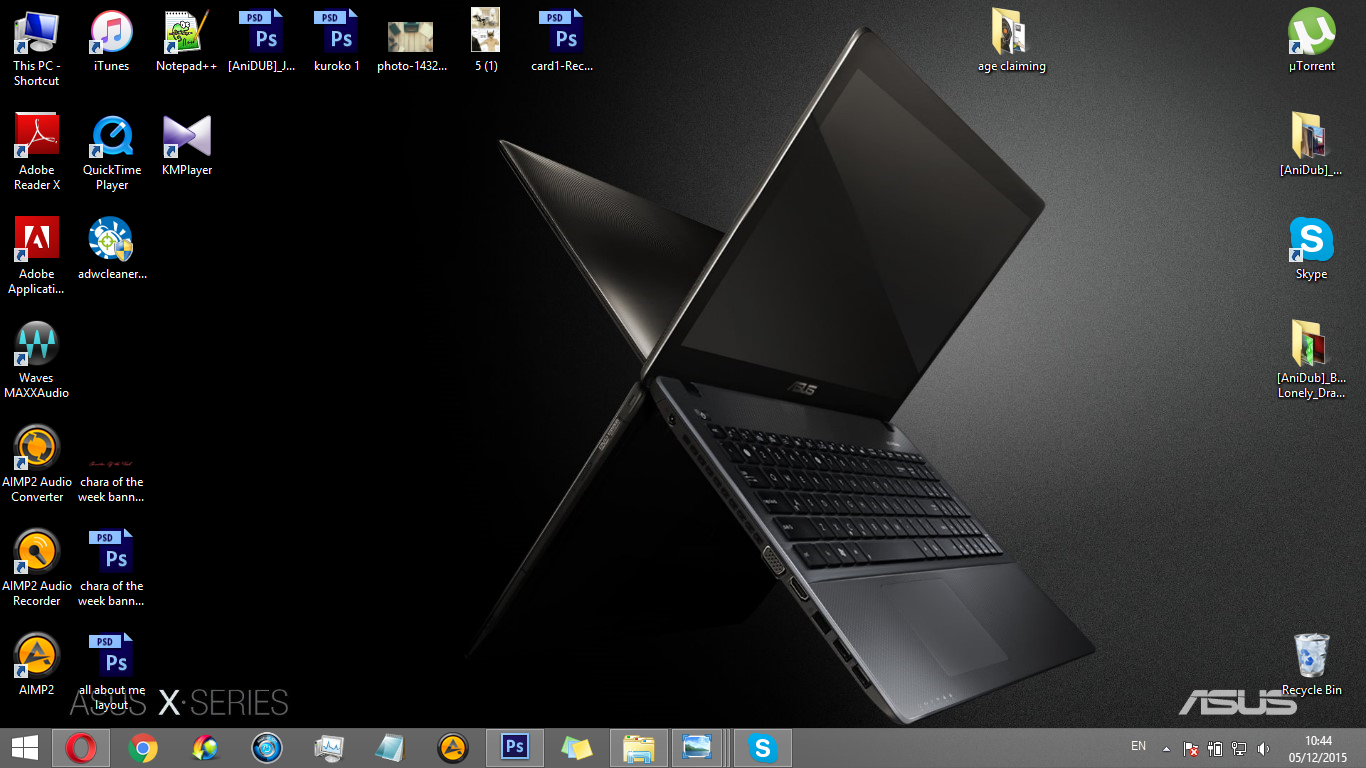Select the [AniDUB]_J... PSD file
Image resolution: width=1366 pixels, height=768 pixels.
tap(261, 41)
